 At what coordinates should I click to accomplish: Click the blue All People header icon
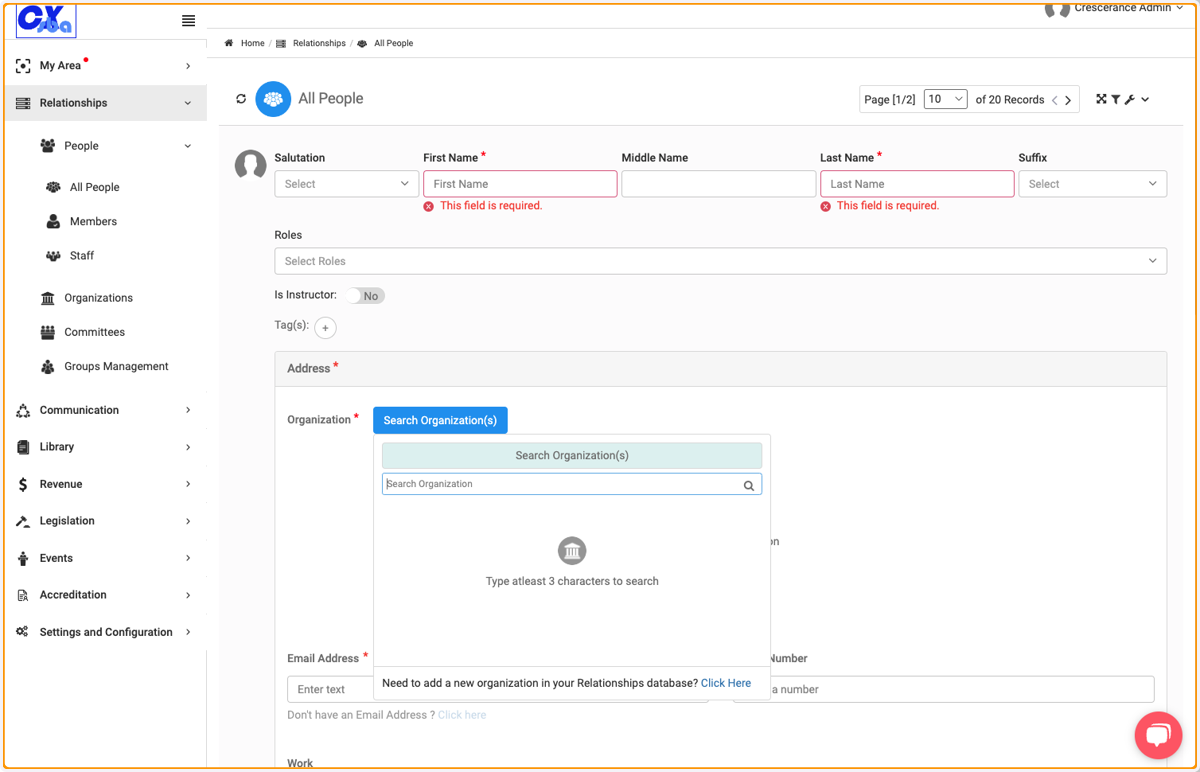point(273,99)
